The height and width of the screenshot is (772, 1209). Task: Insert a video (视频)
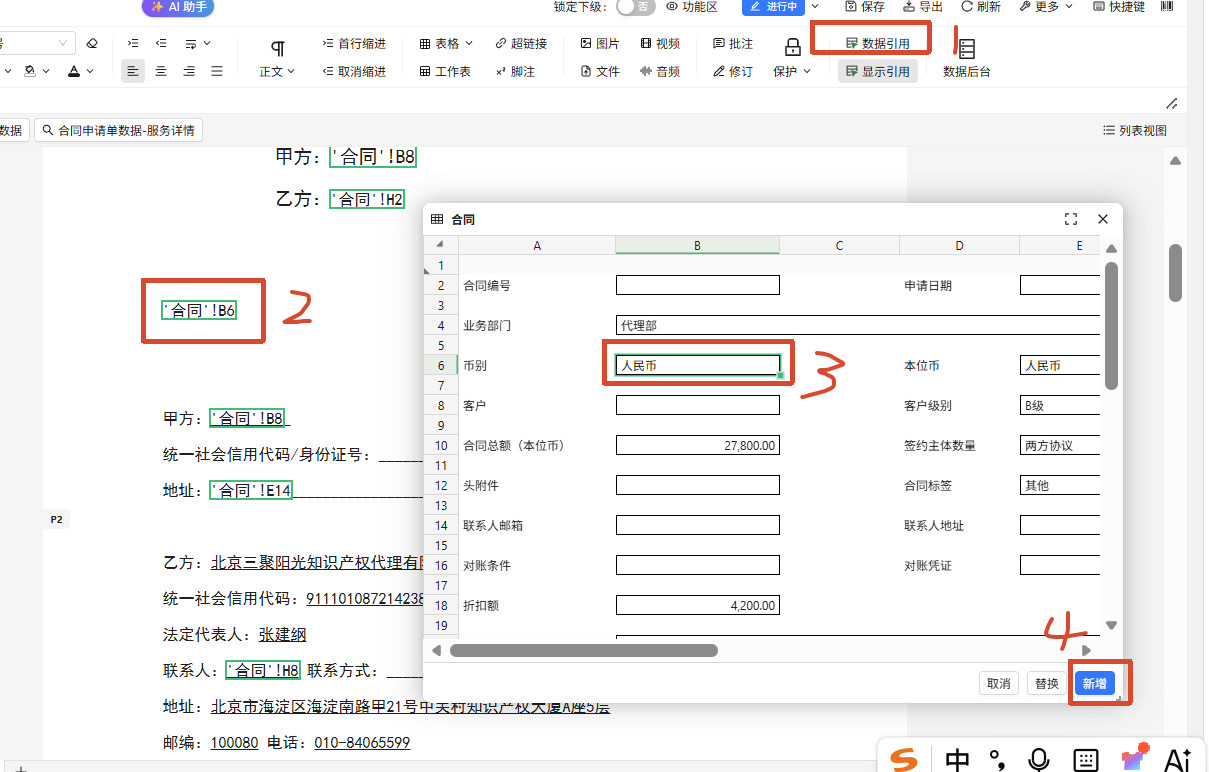pyautogui.click(x=660, y=44)
